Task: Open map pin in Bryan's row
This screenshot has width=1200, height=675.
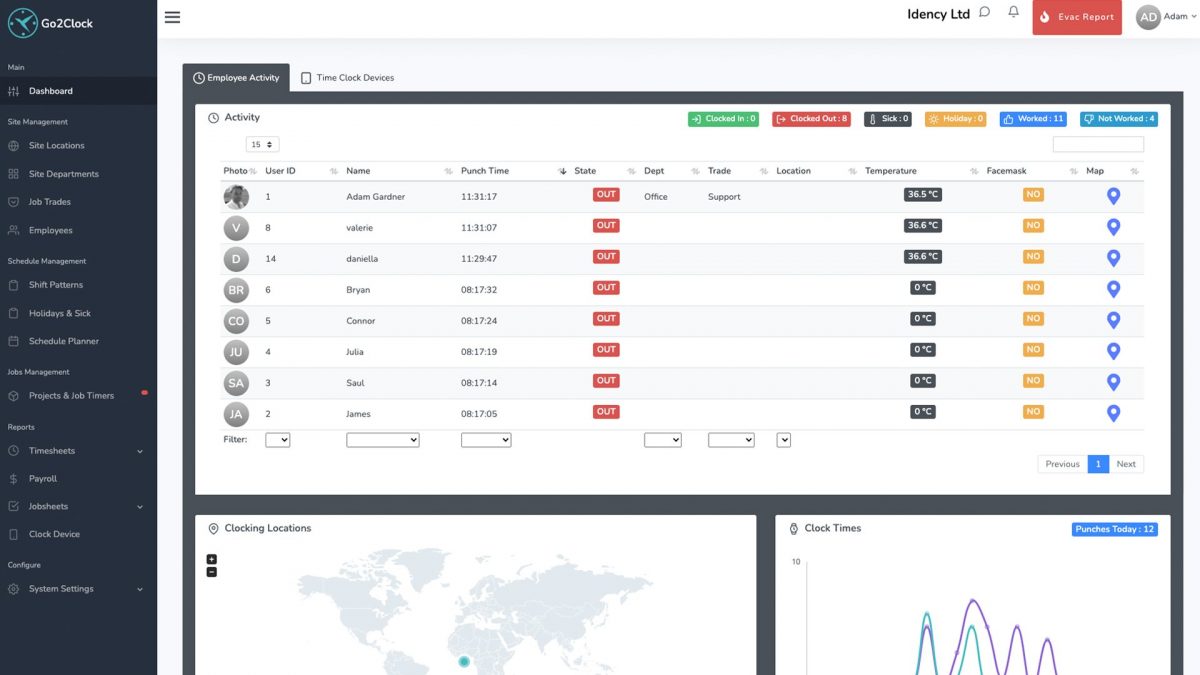Action: (x=1113, y=290)
